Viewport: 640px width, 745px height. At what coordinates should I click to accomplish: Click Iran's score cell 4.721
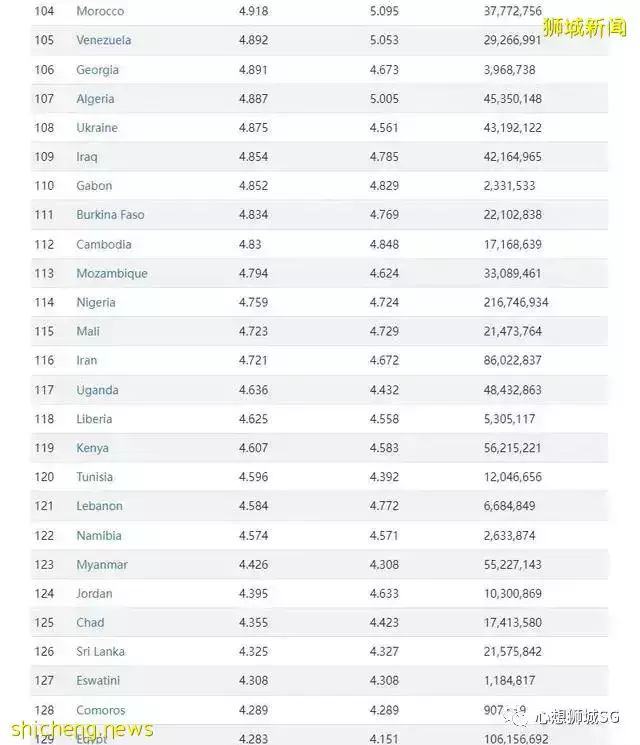254,360
